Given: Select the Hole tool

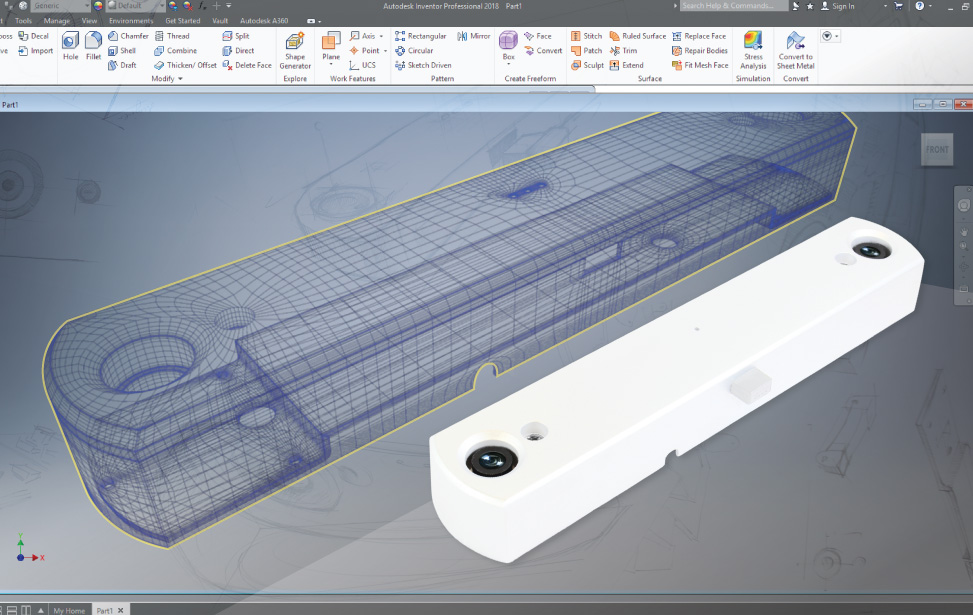Looking at the screenshot, I should 70,45.
